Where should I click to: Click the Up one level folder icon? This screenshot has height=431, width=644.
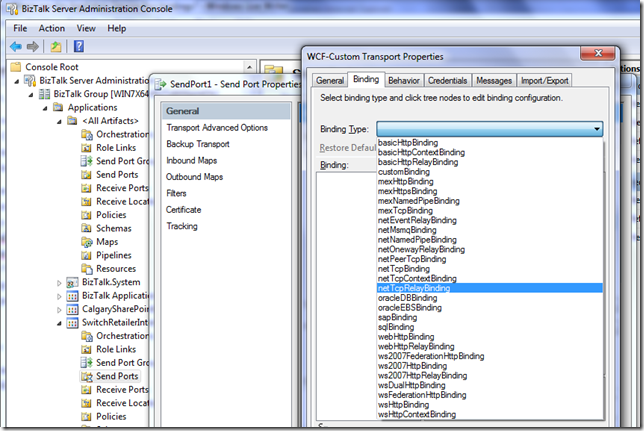tap(55, 46)
